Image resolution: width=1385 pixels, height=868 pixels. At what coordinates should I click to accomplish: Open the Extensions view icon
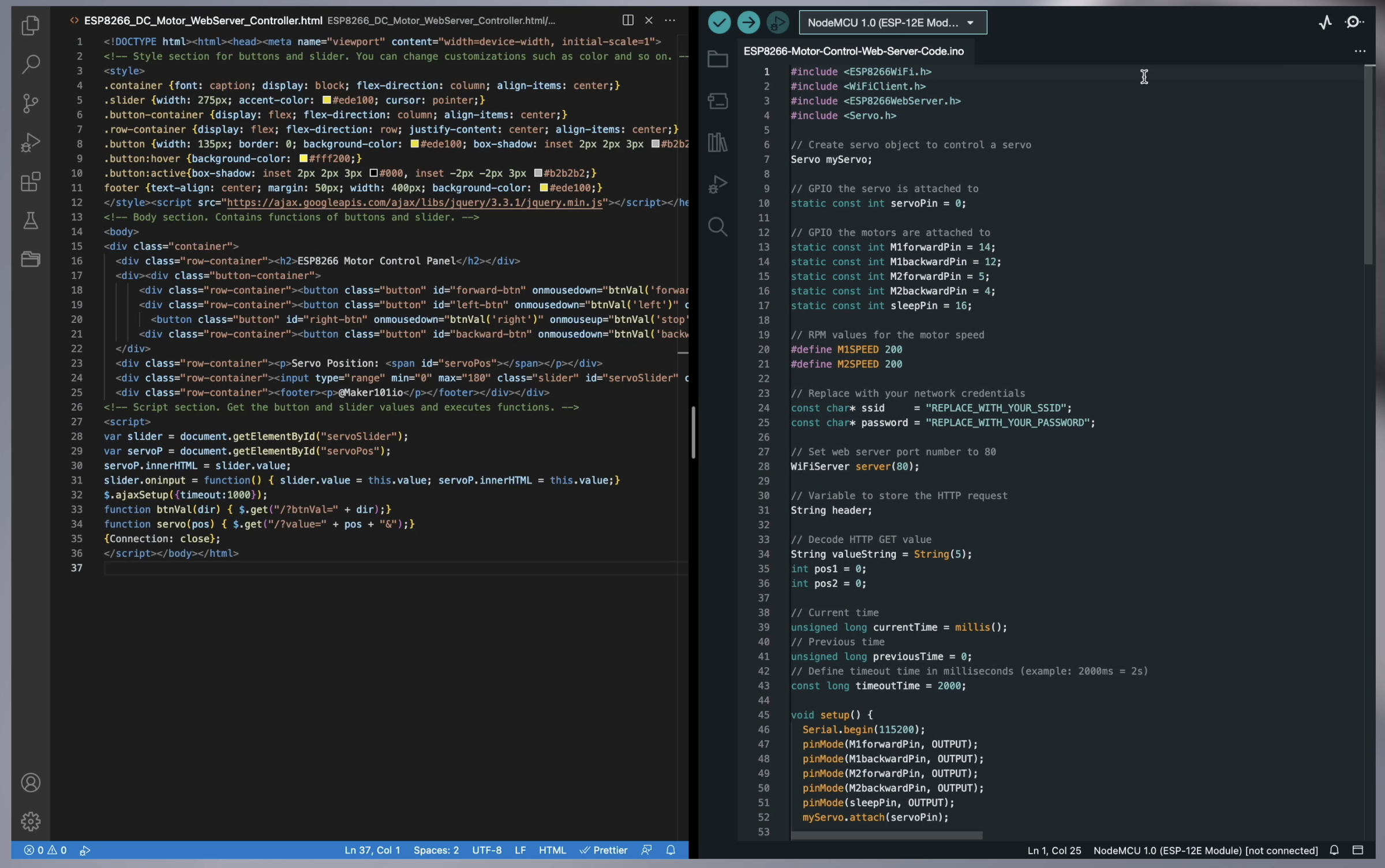pos(31,182)
